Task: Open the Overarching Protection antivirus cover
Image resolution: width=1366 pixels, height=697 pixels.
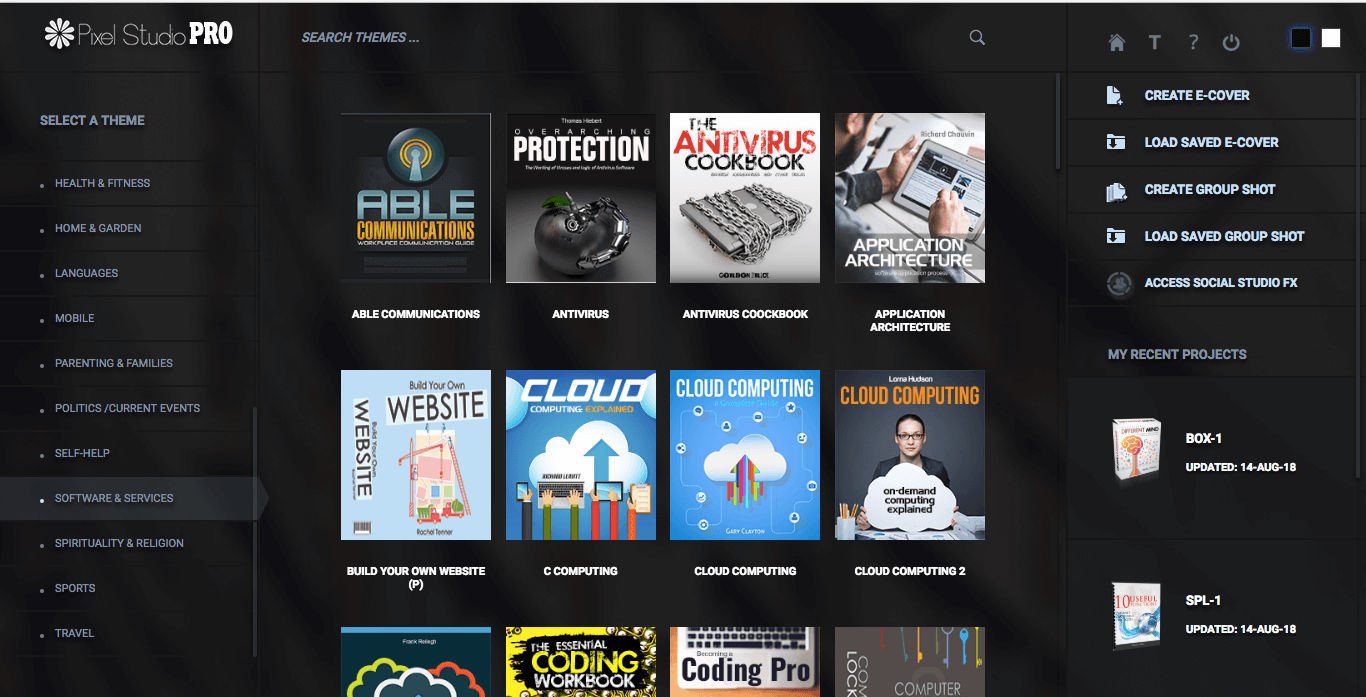Action: (x=581, y=198)
